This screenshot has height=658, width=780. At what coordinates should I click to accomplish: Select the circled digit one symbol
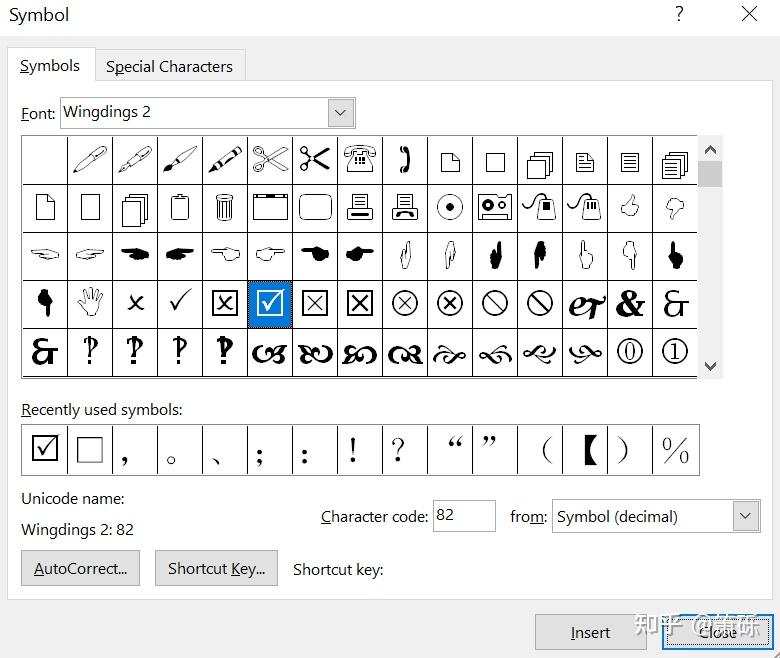coord(675,352)
